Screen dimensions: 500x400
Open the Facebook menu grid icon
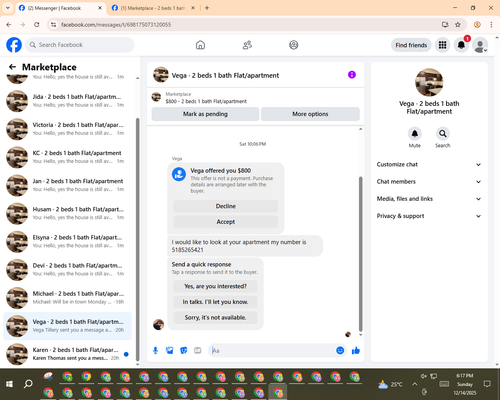[x=442, y=45]
